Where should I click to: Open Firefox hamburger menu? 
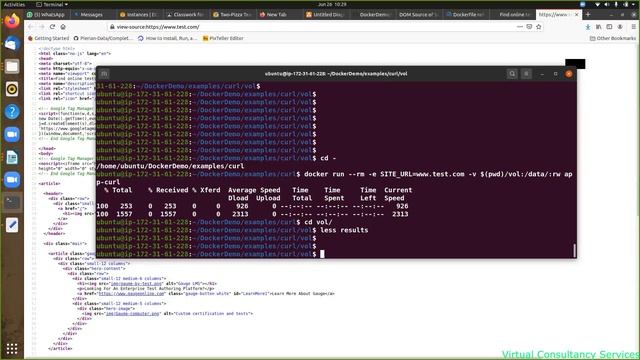coord(633,27)
